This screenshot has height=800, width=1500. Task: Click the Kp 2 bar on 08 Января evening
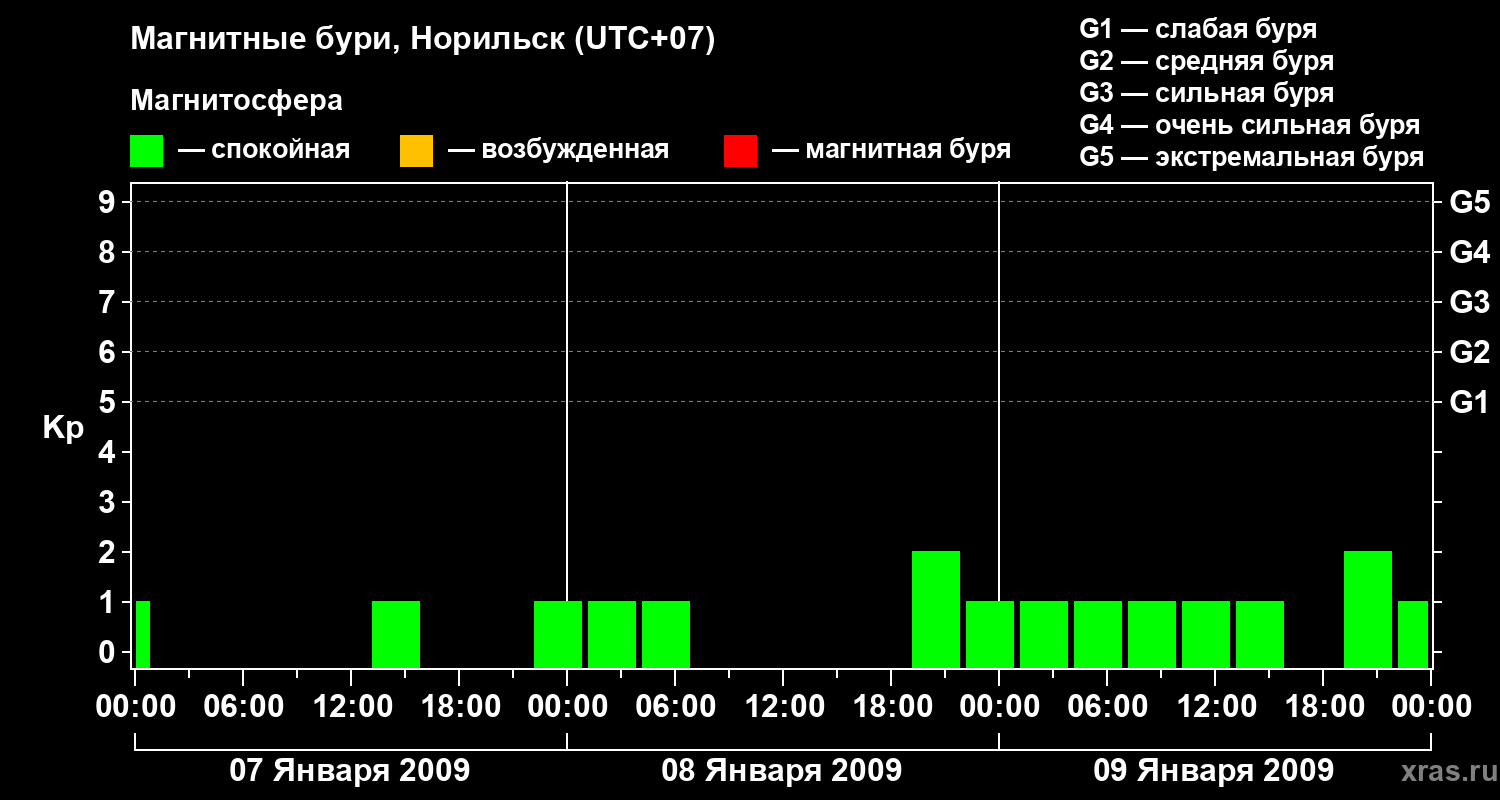(x=936, y=609)
